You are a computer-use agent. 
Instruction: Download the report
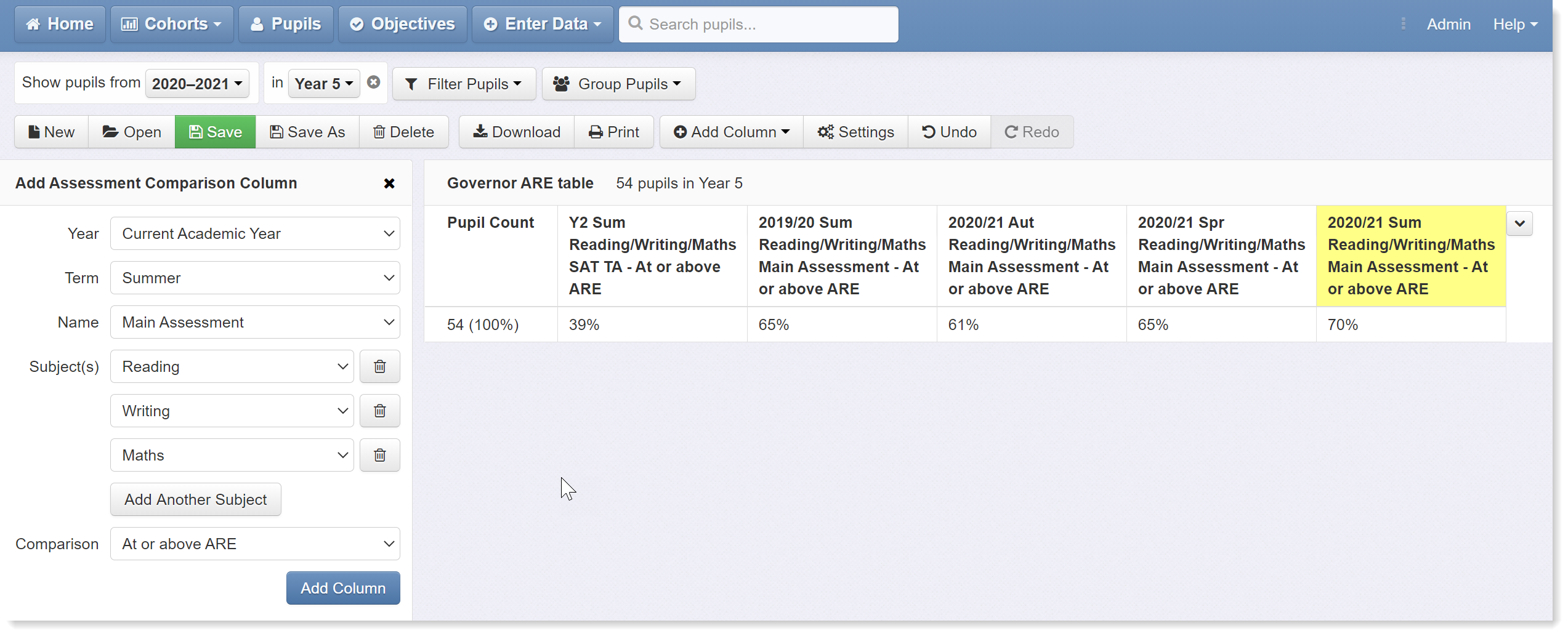[517, 132]
